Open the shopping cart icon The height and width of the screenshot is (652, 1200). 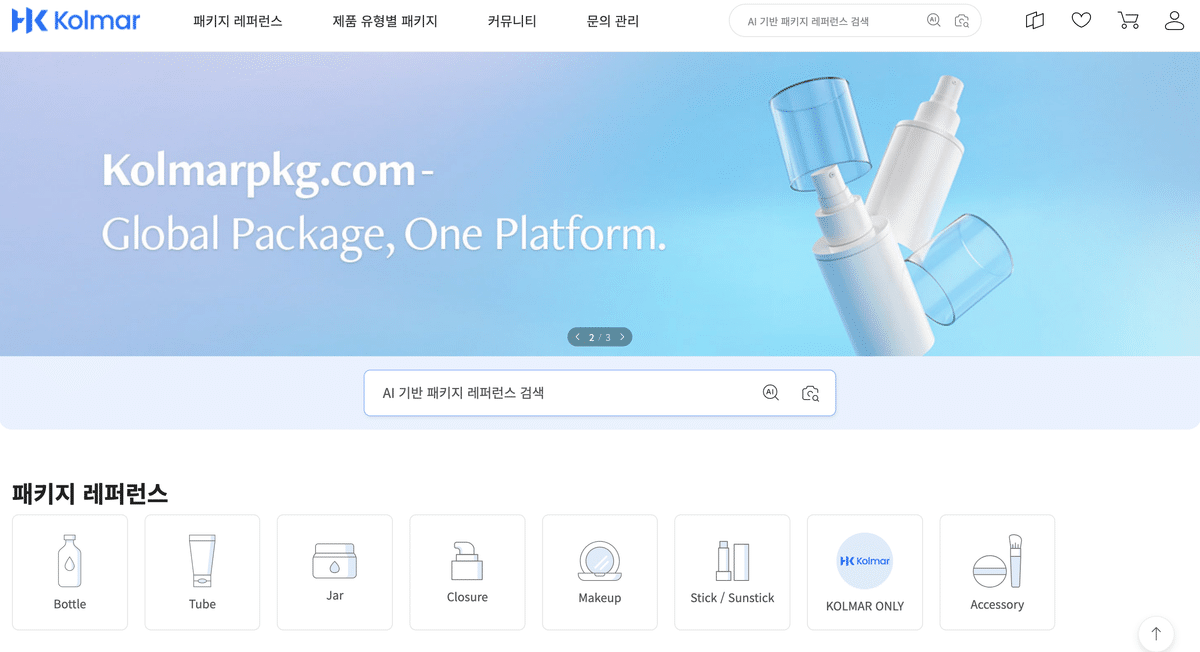click(x=1128, y=20)
